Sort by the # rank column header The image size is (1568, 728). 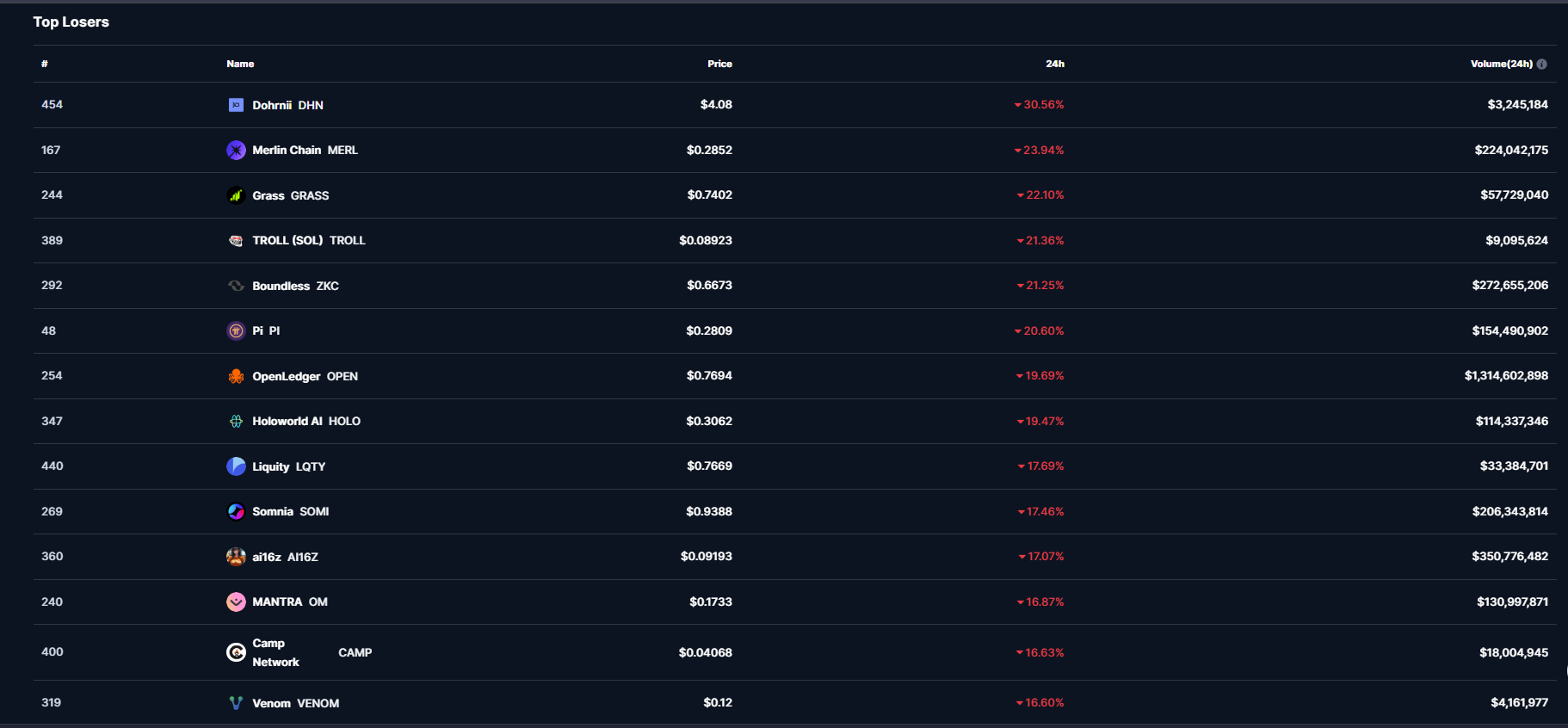45,64
